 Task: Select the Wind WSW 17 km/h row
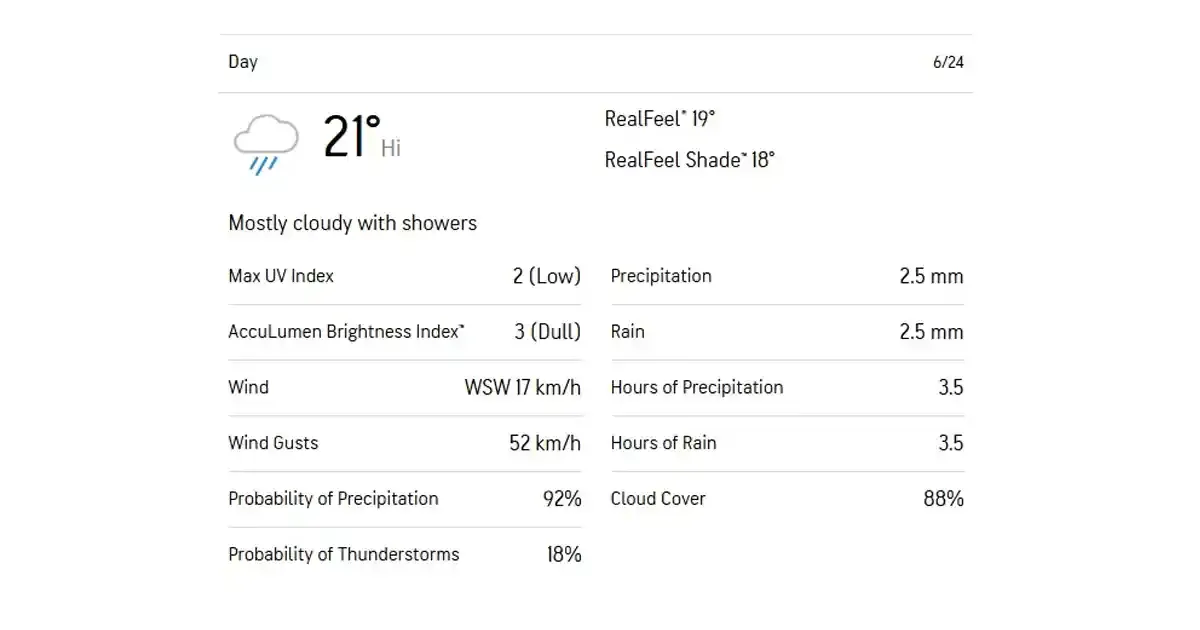pos(405,387)
